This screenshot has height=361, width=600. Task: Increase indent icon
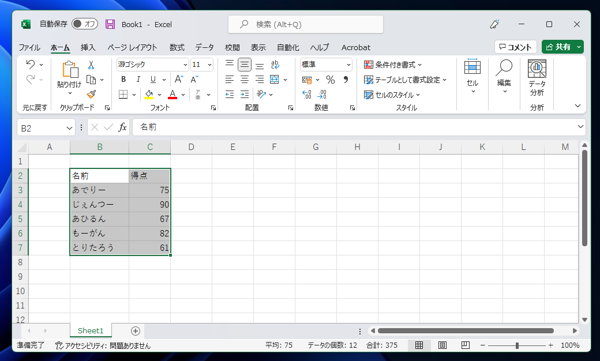(245, 94)
